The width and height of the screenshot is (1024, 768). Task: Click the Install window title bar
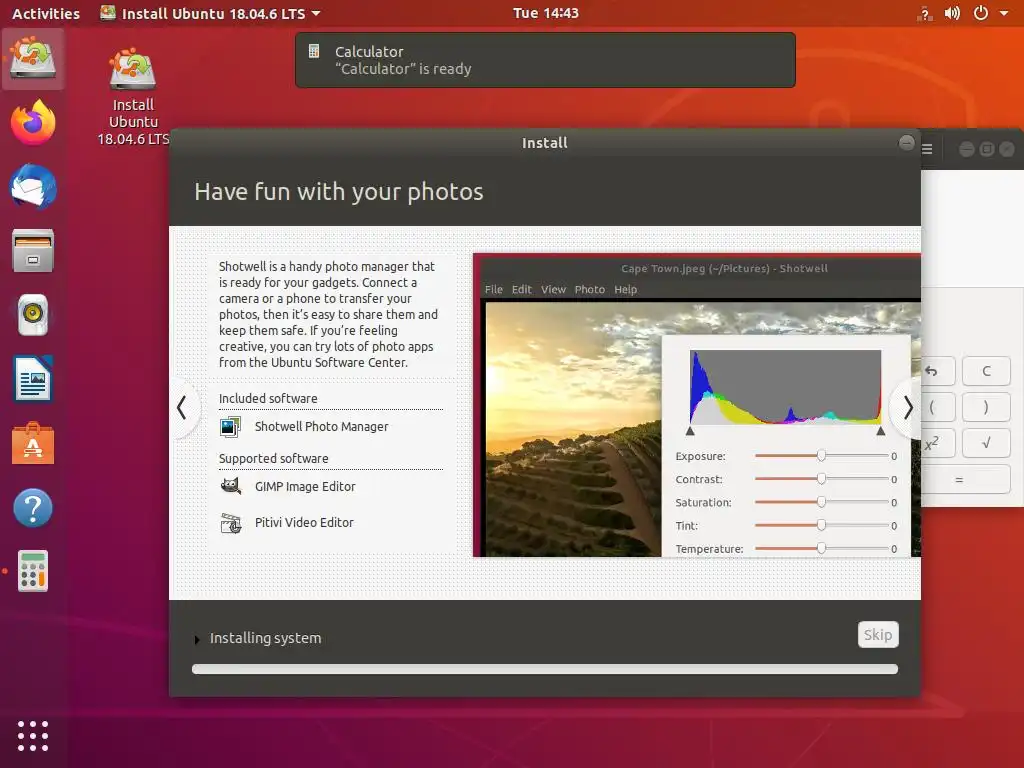coord(545,143)
